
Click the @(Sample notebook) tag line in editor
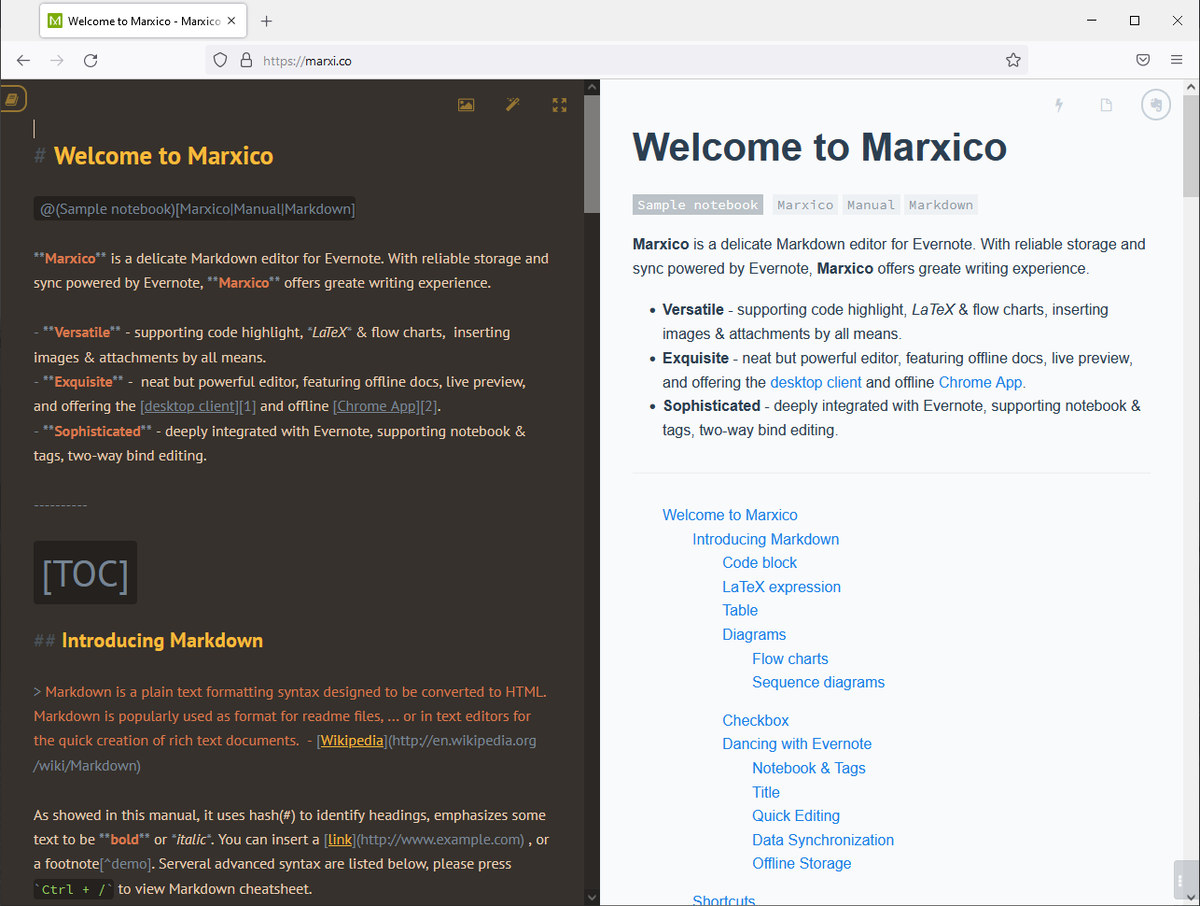195,209
